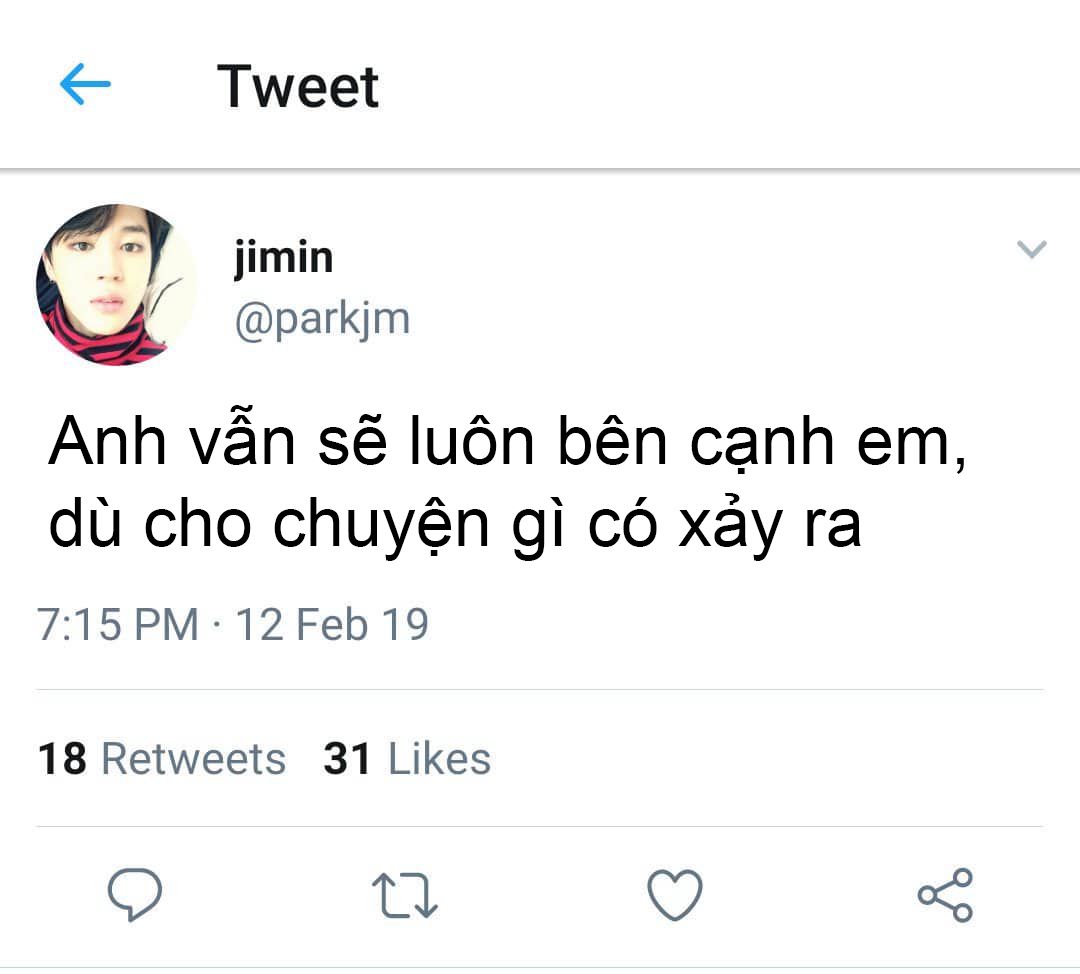1080x974 pixels.
Task: Click the line "dù cho chuyện gì có xảy ra"
Action: click(455, 525)
